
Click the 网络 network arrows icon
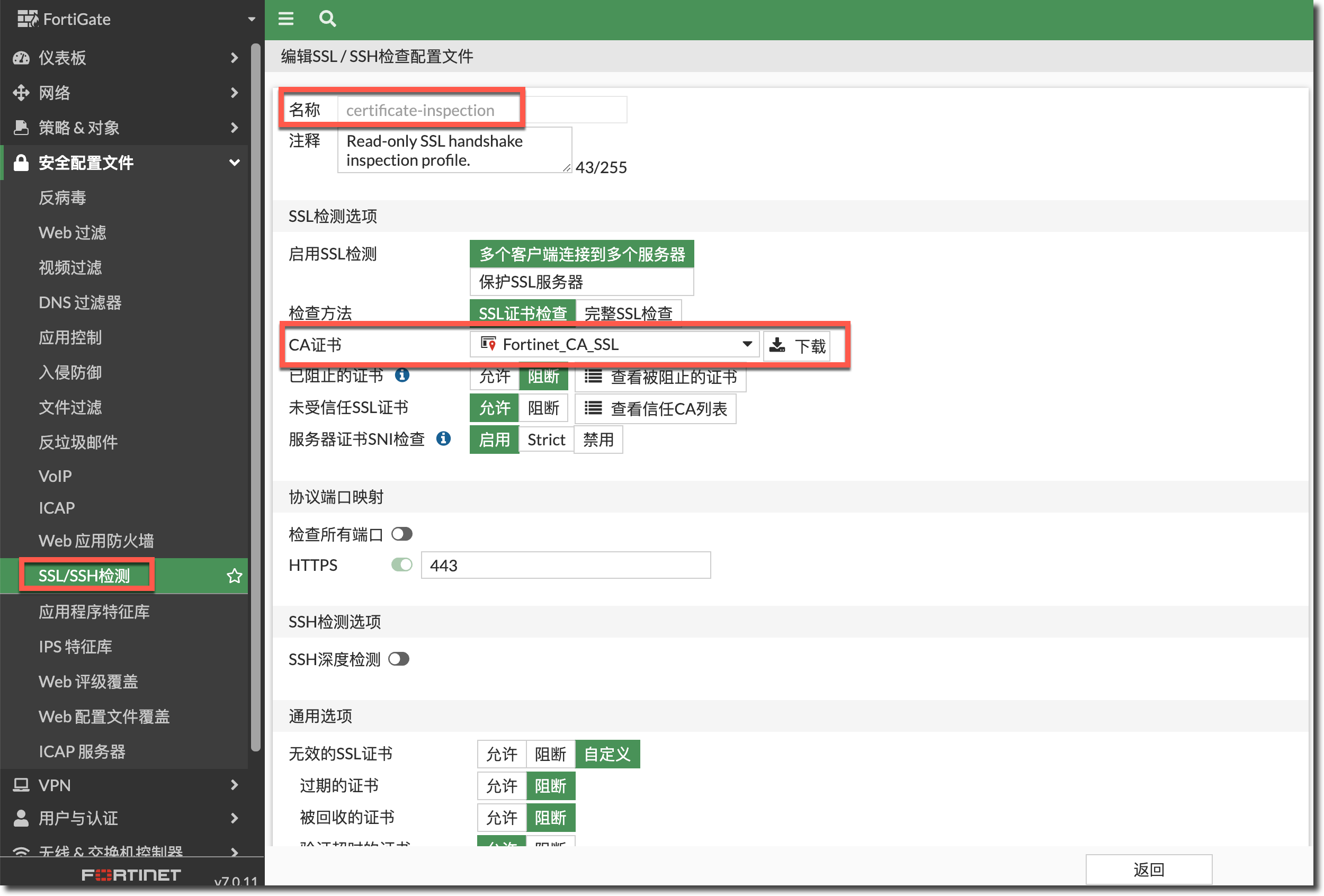coord(21,92)
